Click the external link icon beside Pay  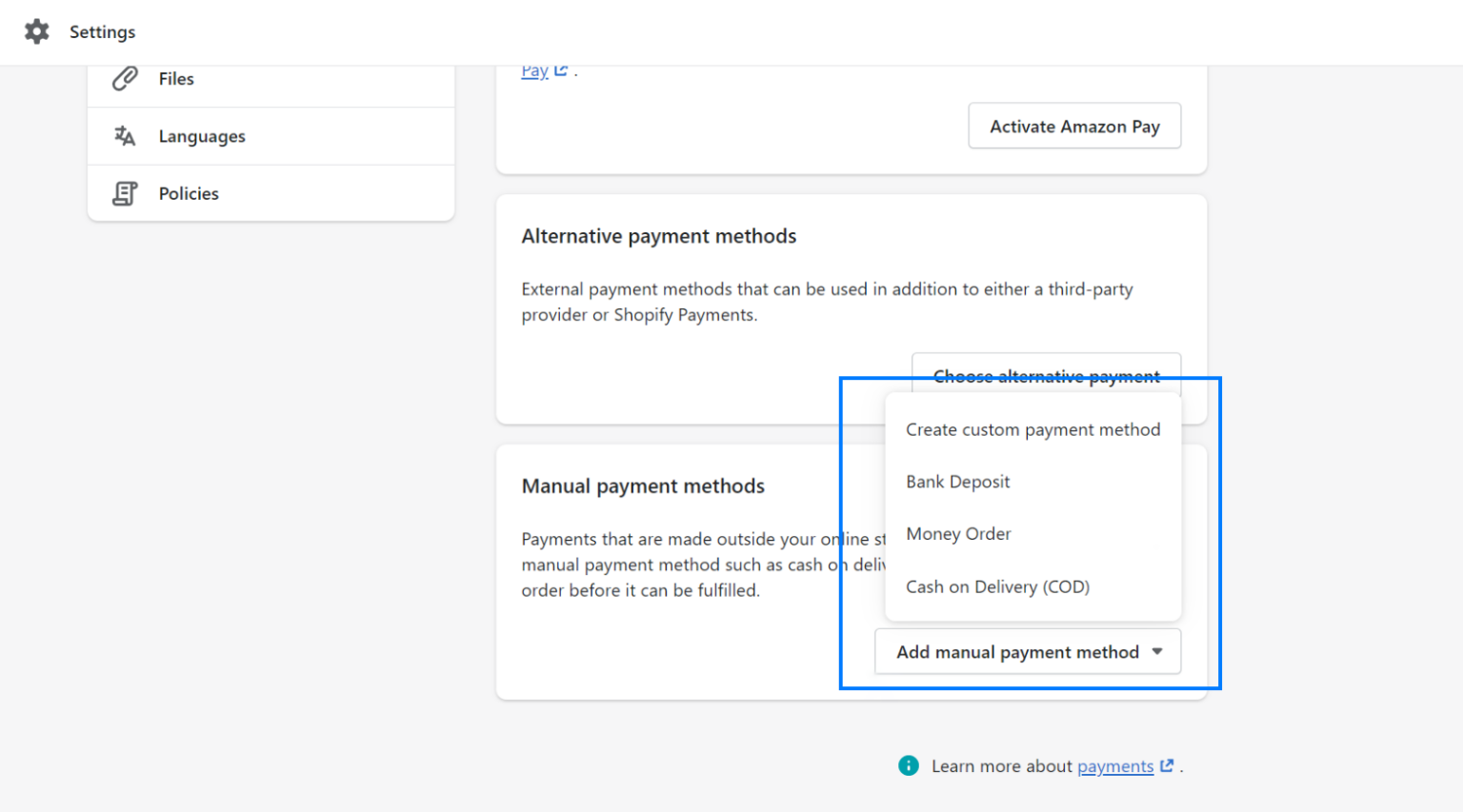point(560,69)
